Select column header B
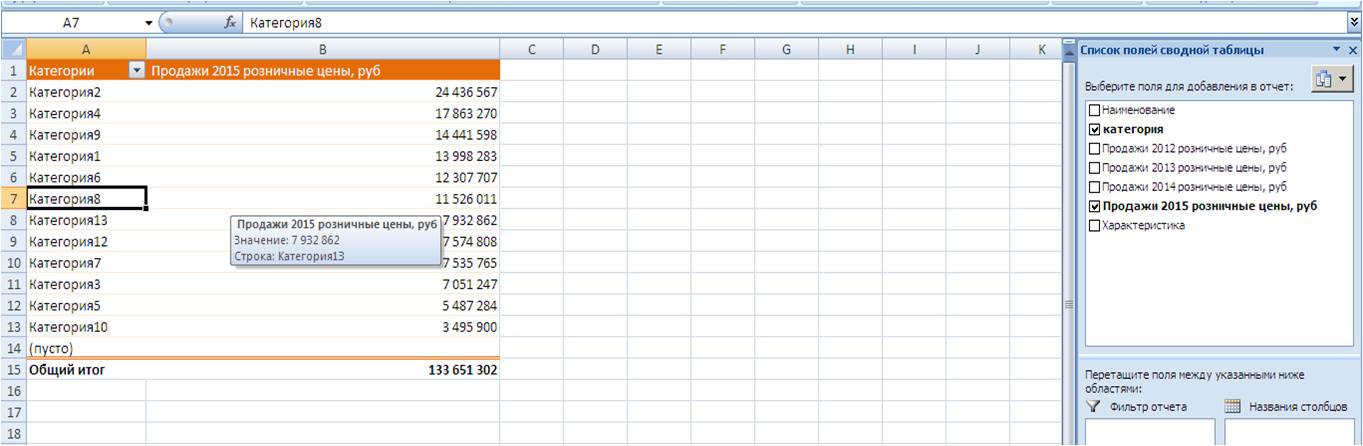This screenshot has height=446, width=1363. pos(322,49)
